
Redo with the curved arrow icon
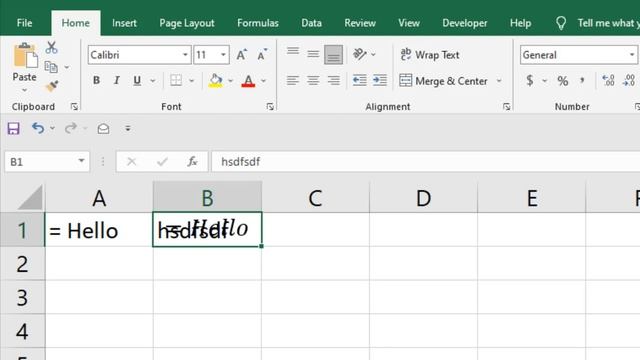(71, 128)
